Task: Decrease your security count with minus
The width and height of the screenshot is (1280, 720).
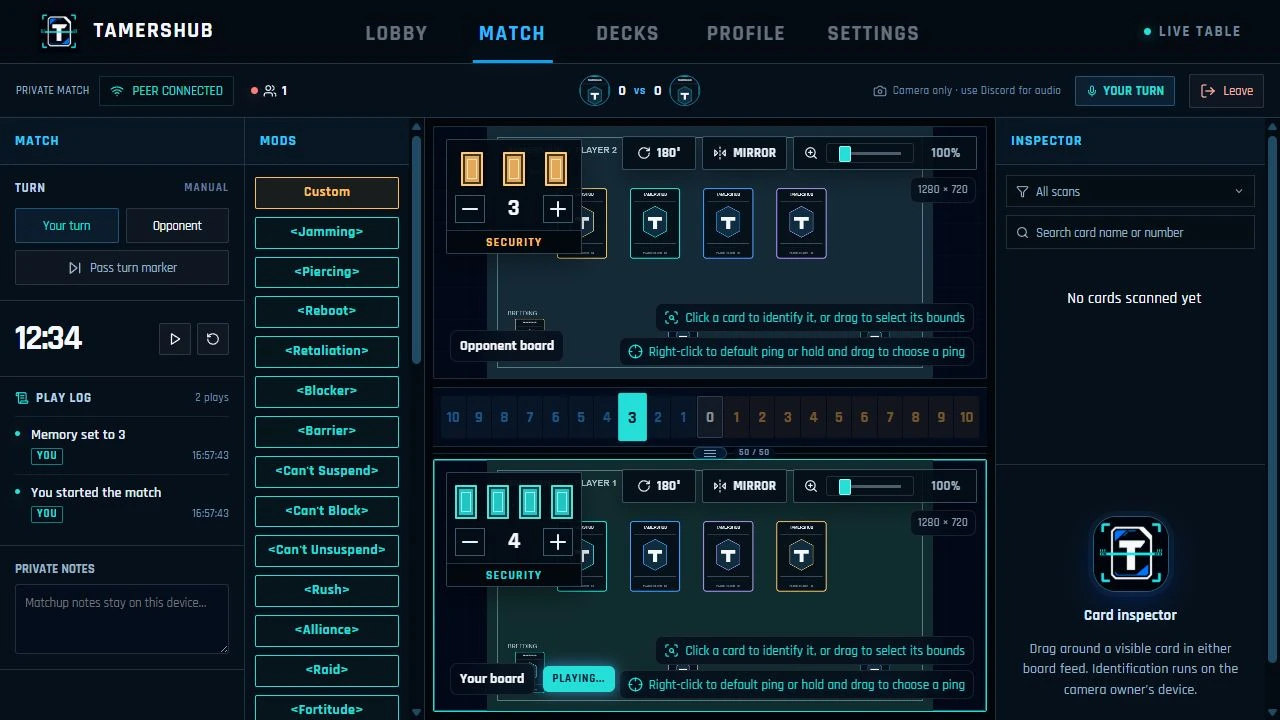Action: tap(470, 541)
